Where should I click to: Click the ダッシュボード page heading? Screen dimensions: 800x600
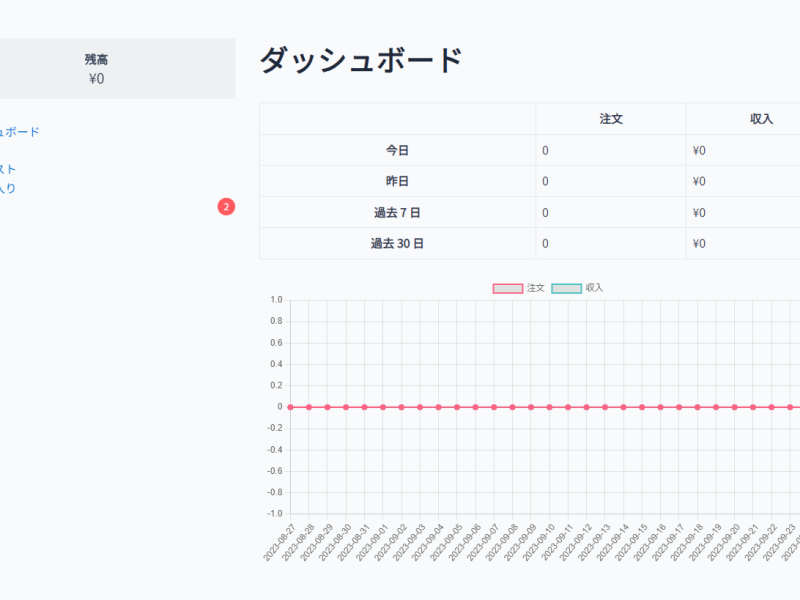tap(362, 57)
